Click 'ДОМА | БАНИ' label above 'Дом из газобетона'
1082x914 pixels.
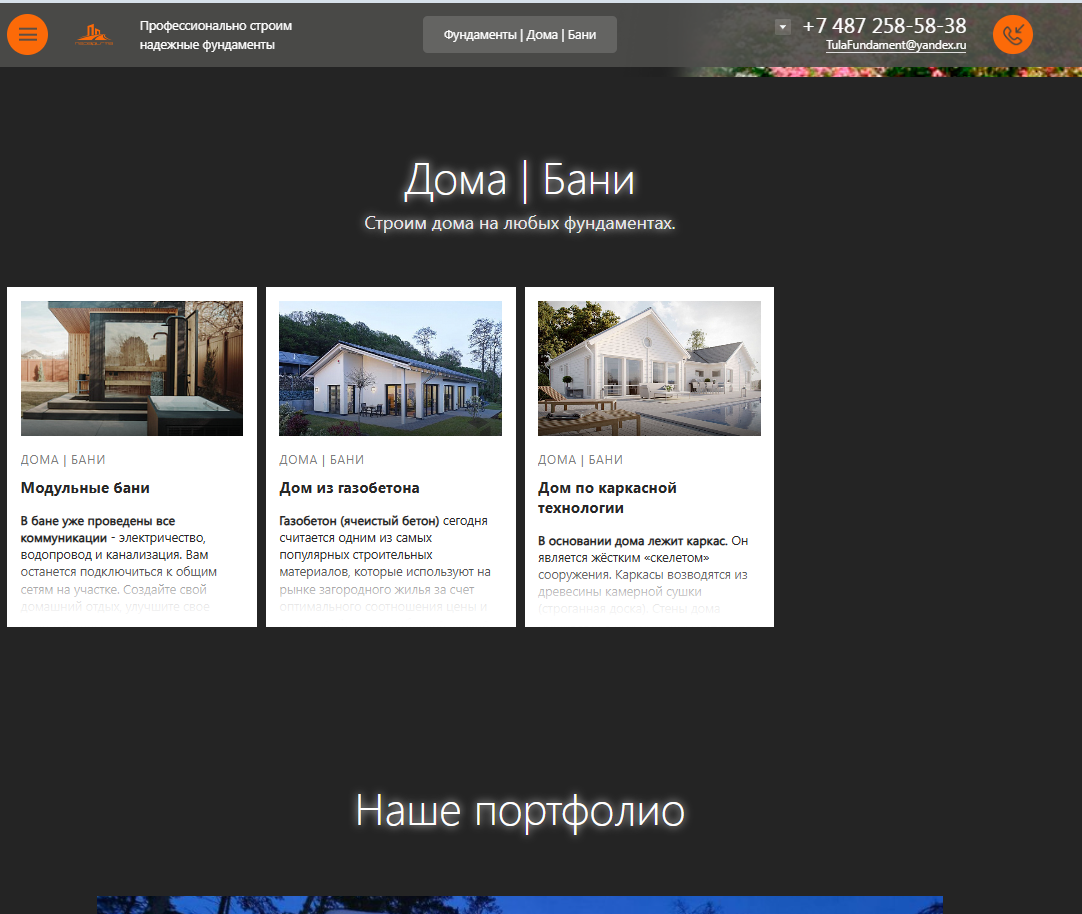[321, 460]
